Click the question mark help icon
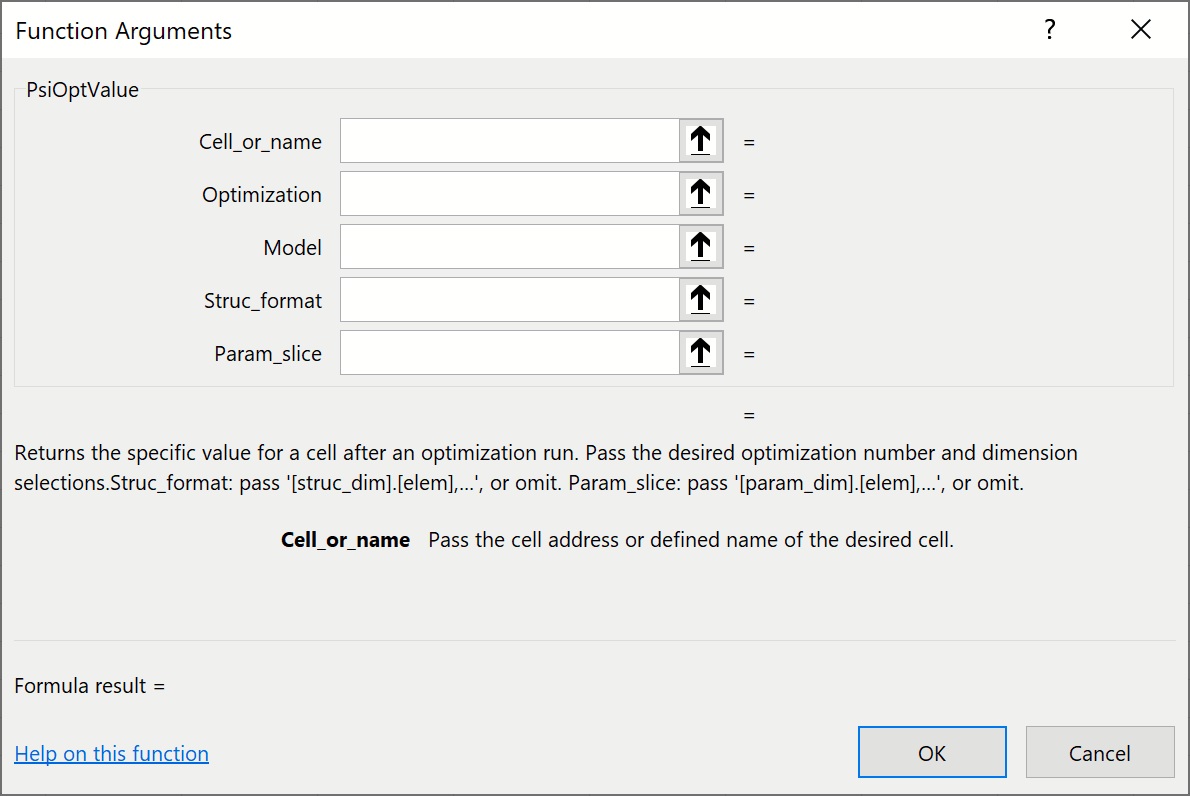The width and height of the screenshot is (1190, 796). click(x=1049, y=30)
